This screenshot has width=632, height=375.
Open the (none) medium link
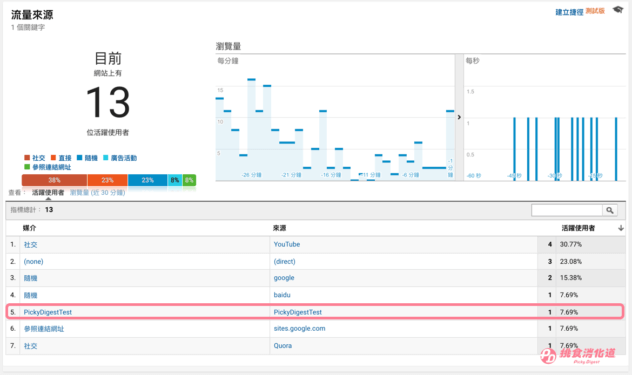click(x=33, y=262)
